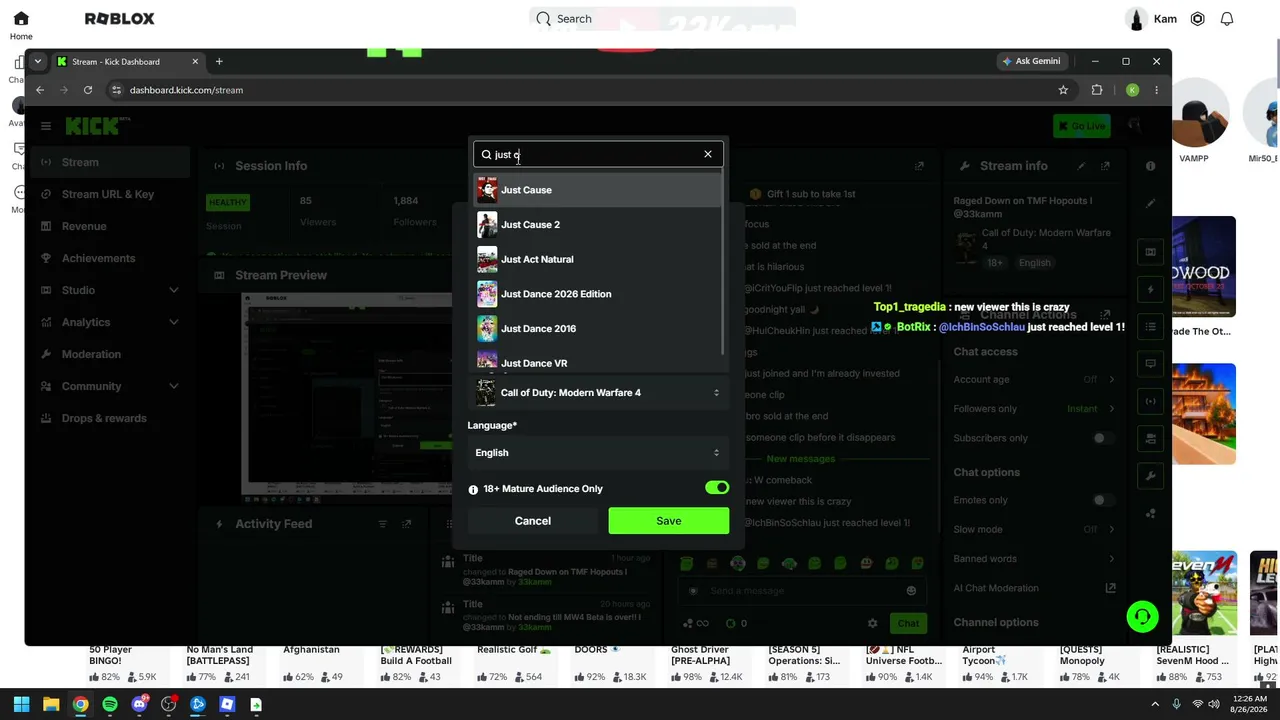The height and width of the screenshot is (720, 1280).
Task: Open the Slow mode setting chevron
Action: tap(1111, 529)
